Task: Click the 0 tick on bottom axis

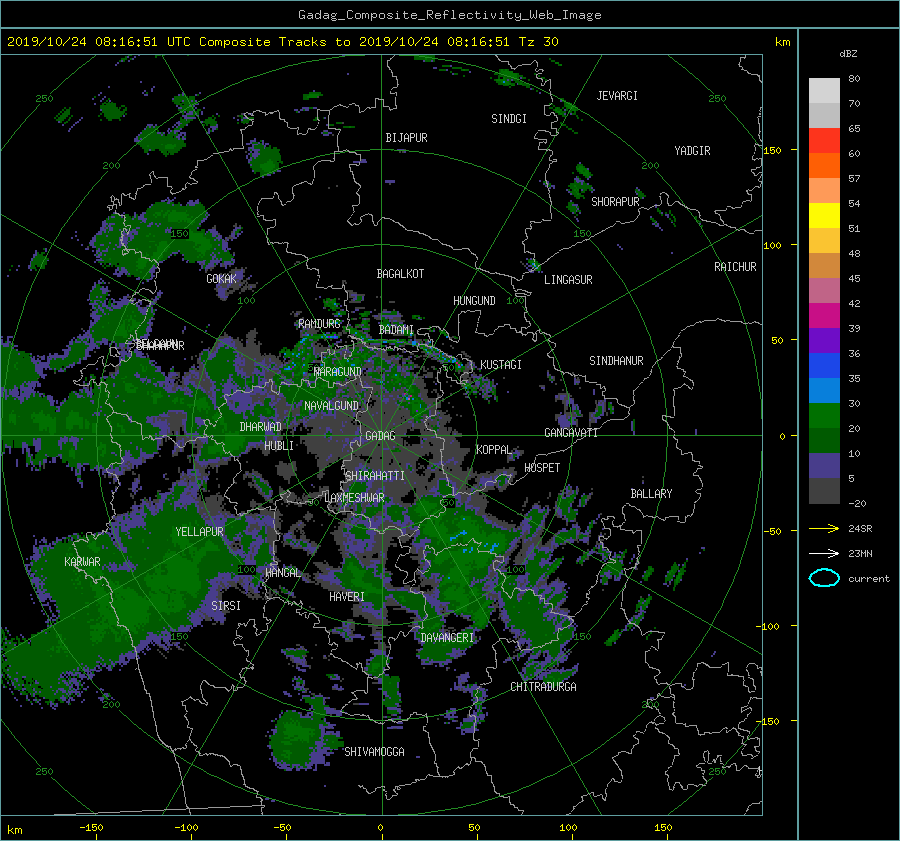Action: click(380, 827)
